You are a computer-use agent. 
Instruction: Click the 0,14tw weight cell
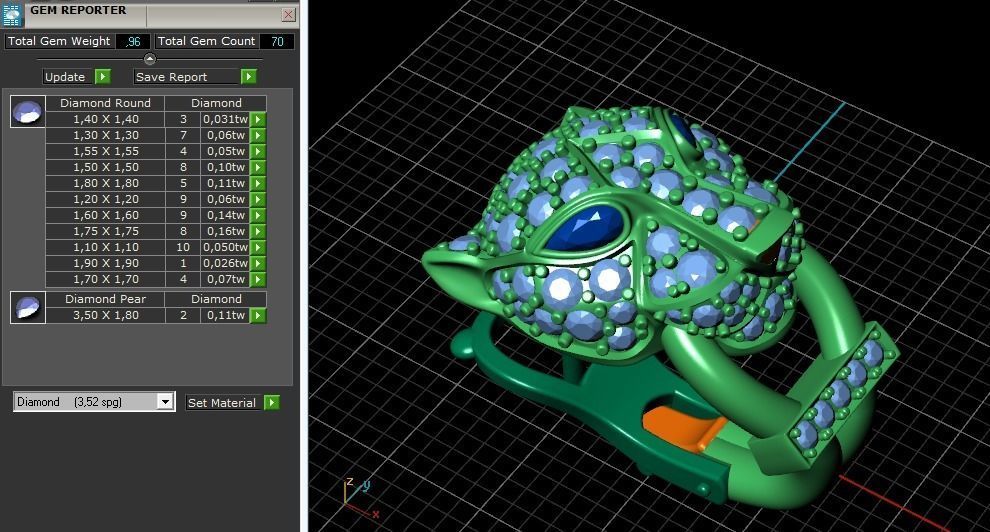pos(225,215)
